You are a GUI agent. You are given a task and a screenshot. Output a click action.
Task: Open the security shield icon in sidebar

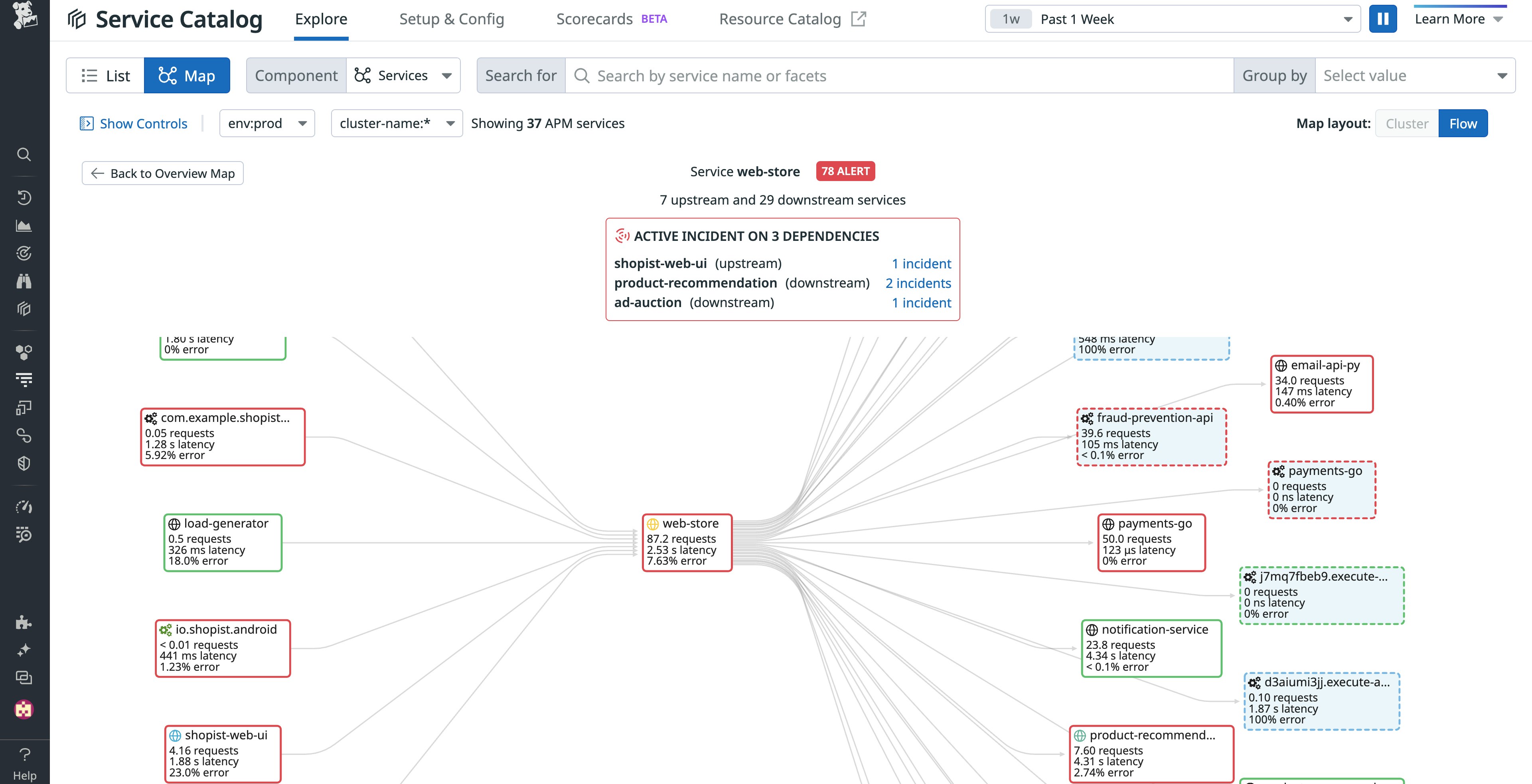(x=24, y=464)
